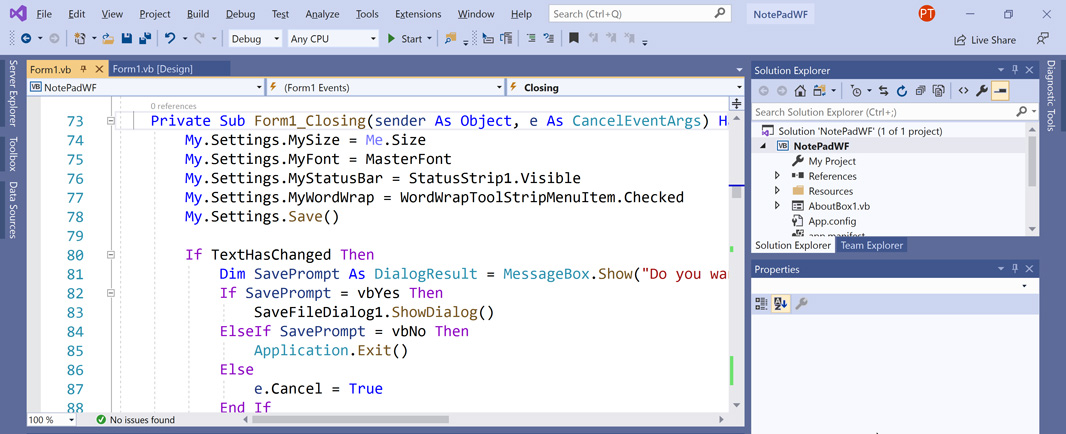Click the Live Share button
The image size is (1066, 434).
pyautogui.click(x=984, y=40)
